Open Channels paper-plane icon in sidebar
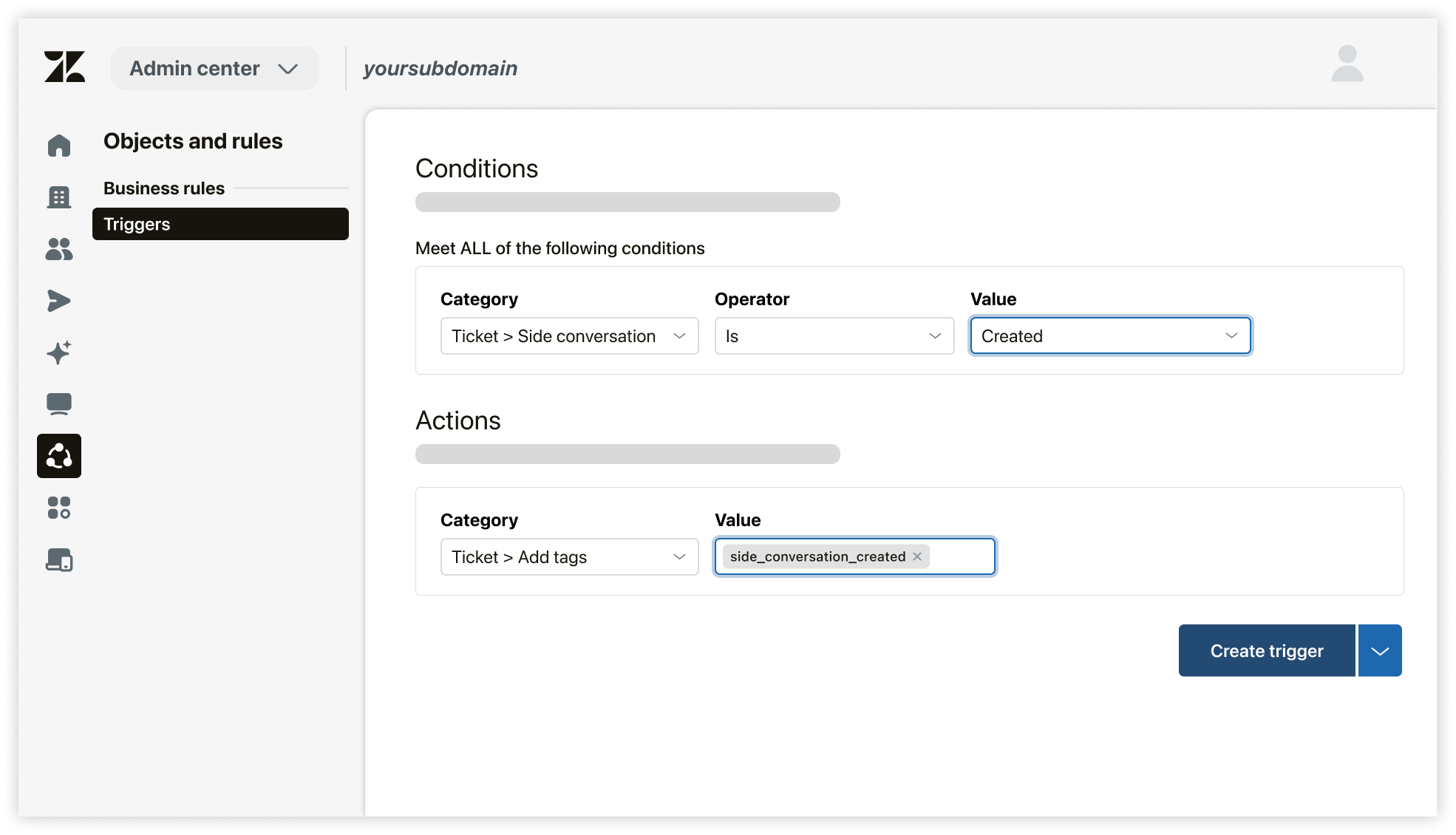The image size is (1456, 835). (x=59, y=301)
